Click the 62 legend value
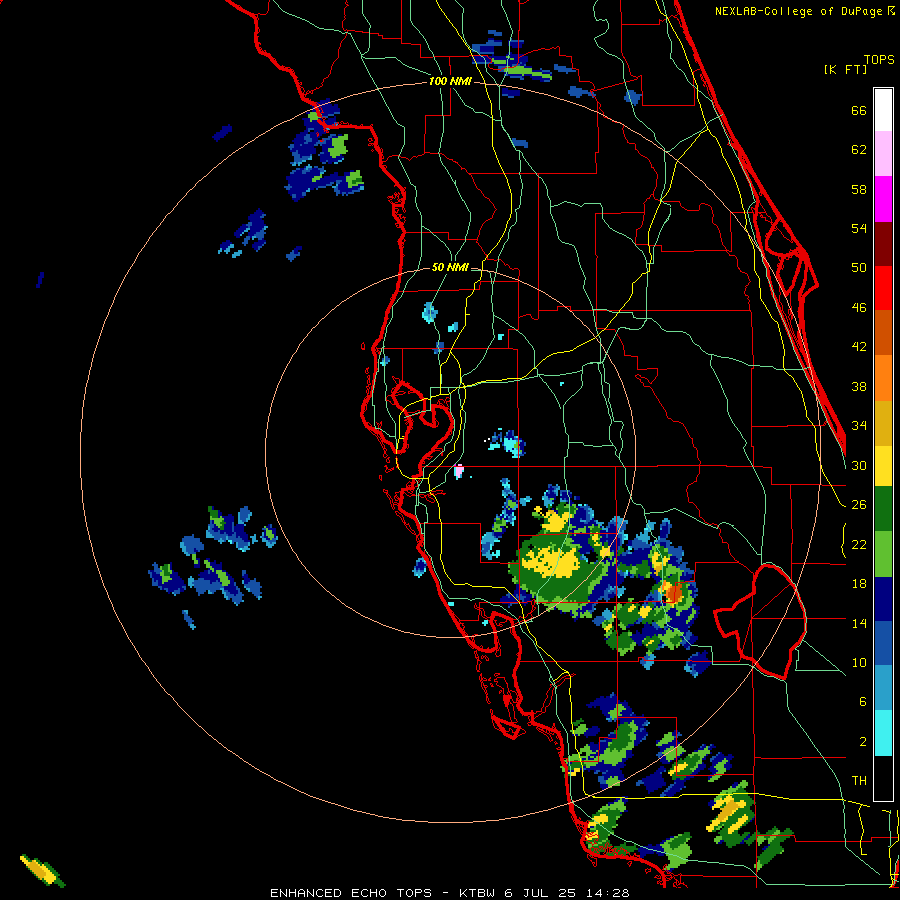This screenshot has height=900, width=900. coord(859,150)
